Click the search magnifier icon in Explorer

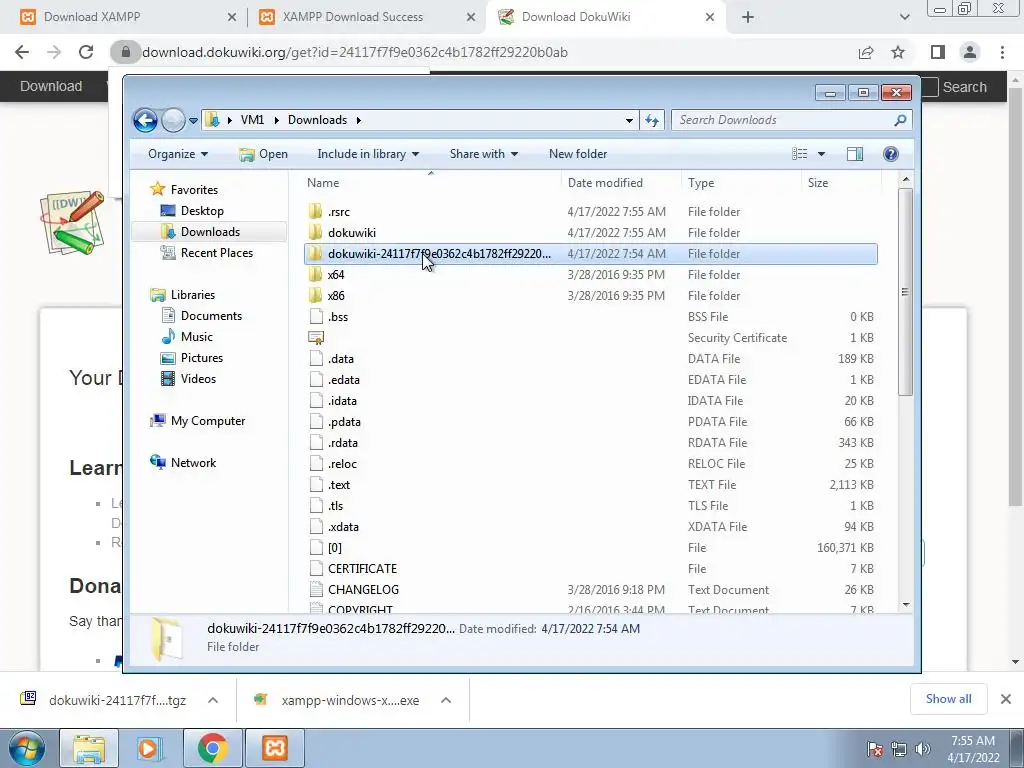coord(900,120)
